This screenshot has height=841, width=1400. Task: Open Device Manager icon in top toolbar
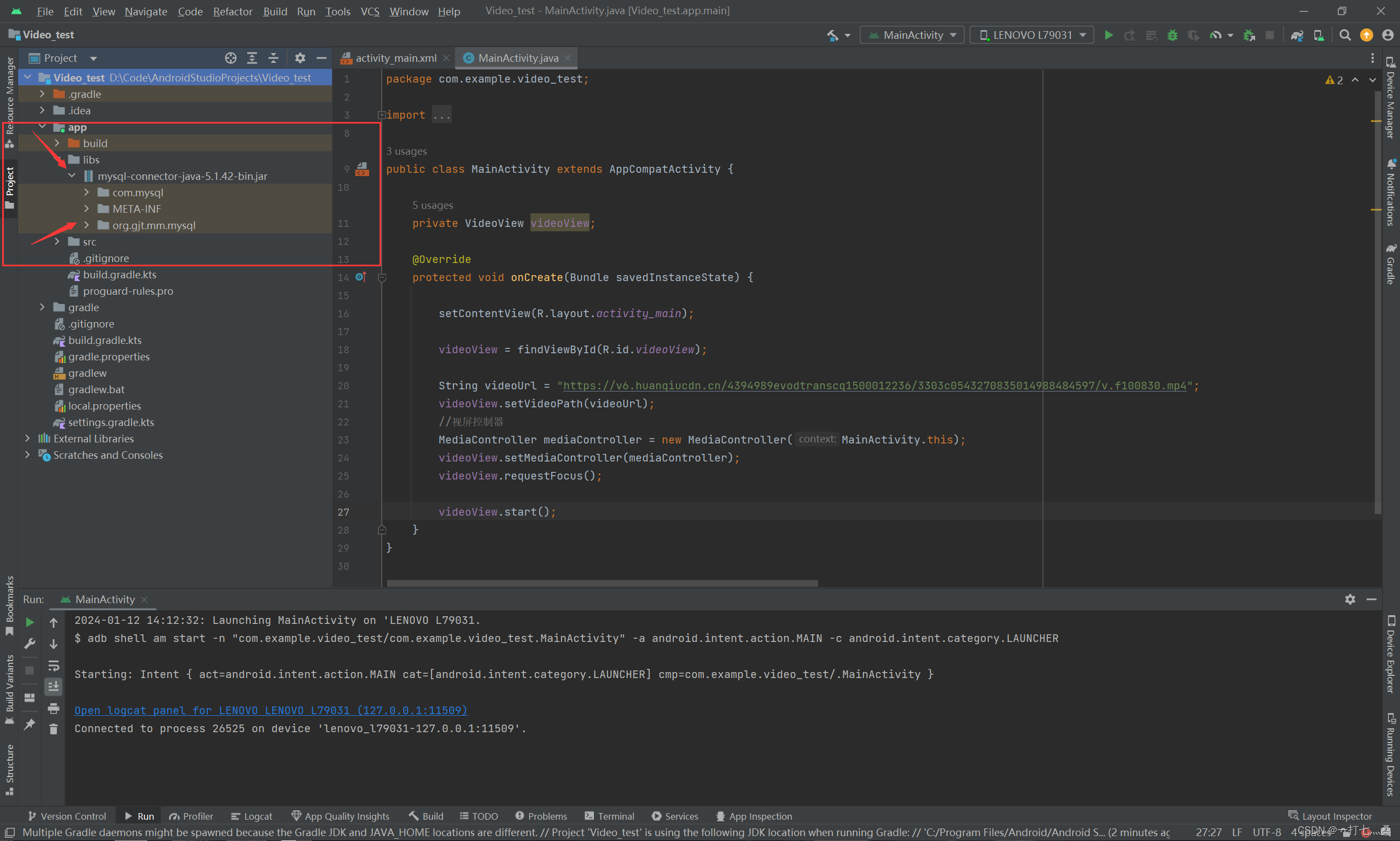pyautogui.click(x=1319, y=35)
